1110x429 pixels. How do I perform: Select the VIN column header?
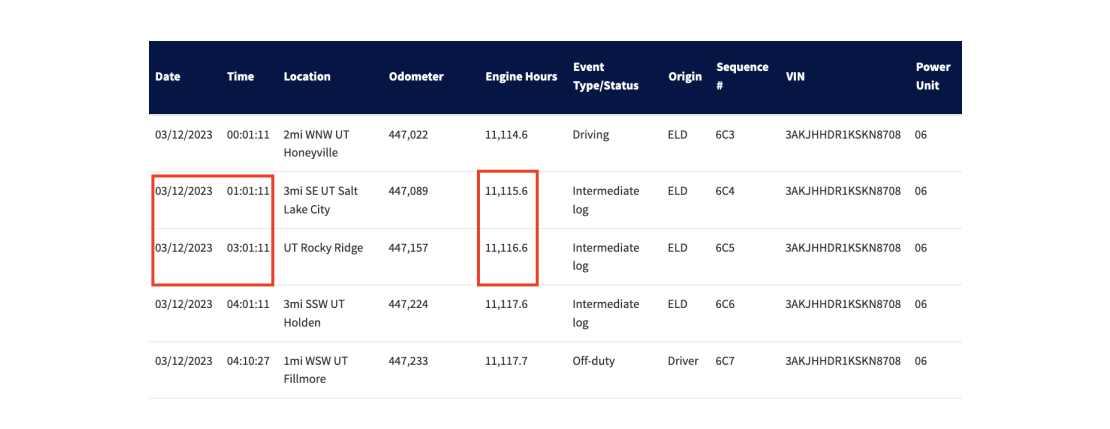(x=795, y=76)
